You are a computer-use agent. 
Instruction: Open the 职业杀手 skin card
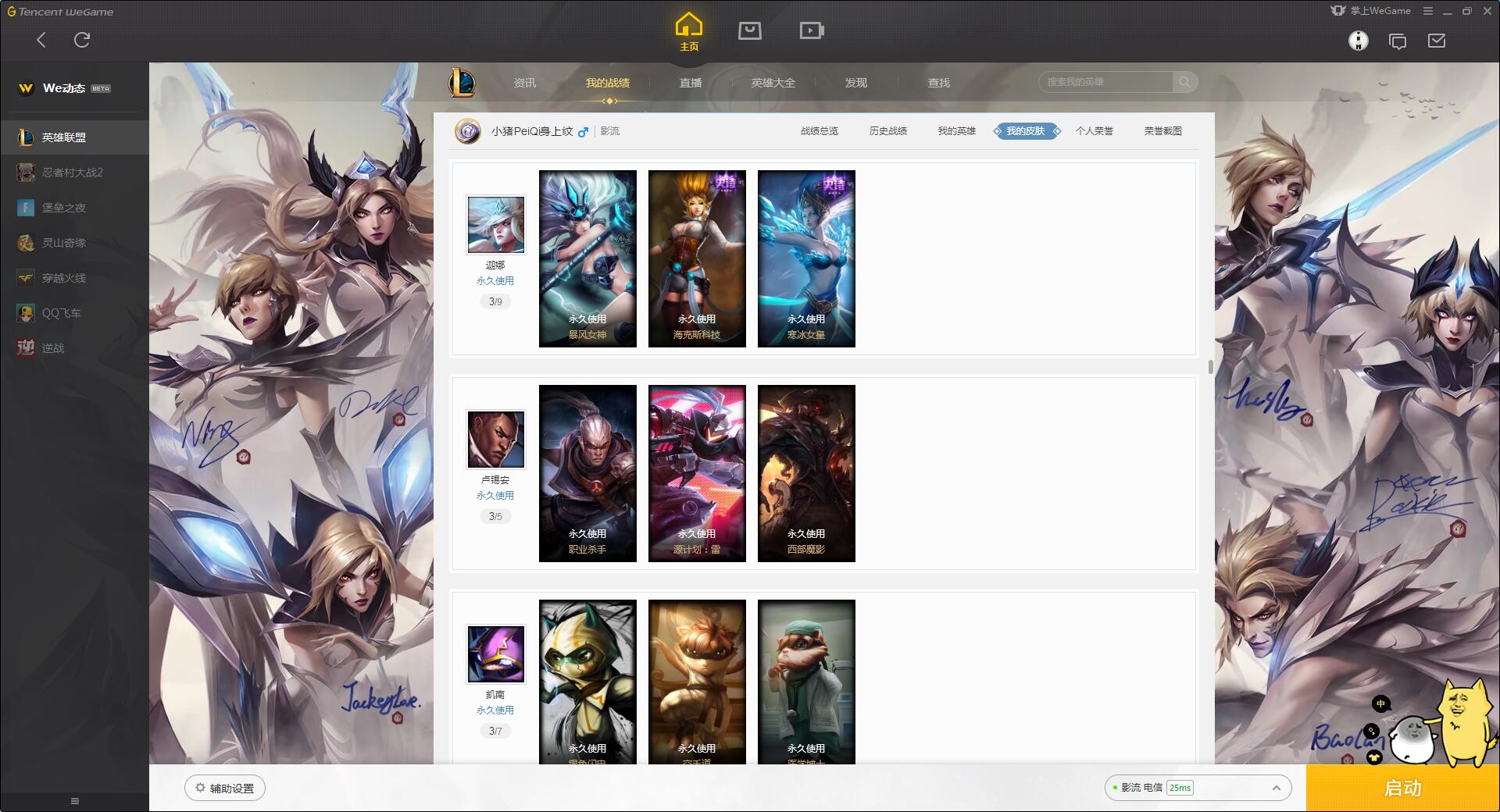tap(587, 473)
